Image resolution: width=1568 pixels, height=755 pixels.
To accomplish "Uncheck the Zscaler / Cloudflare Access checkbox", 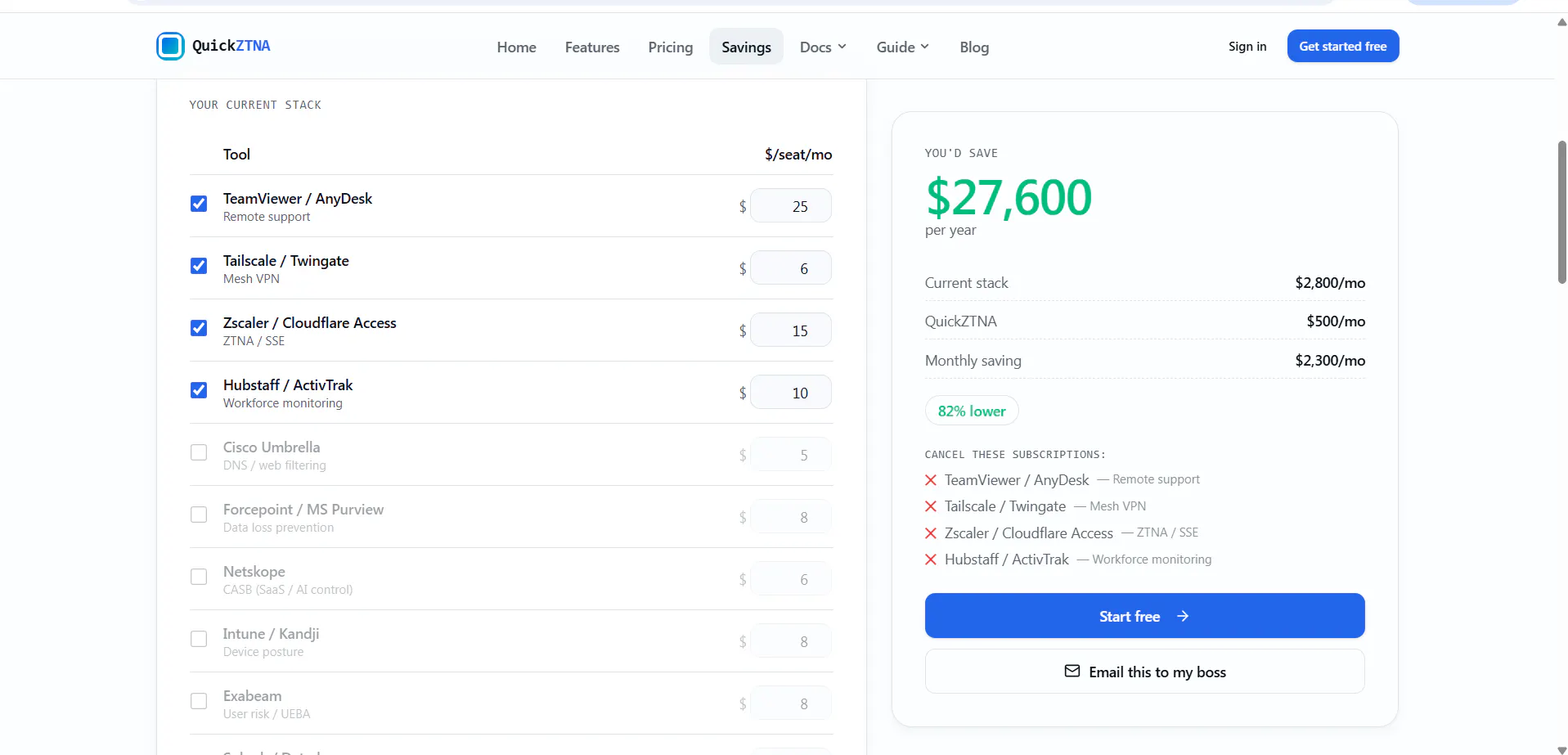I will coord(199,328).
